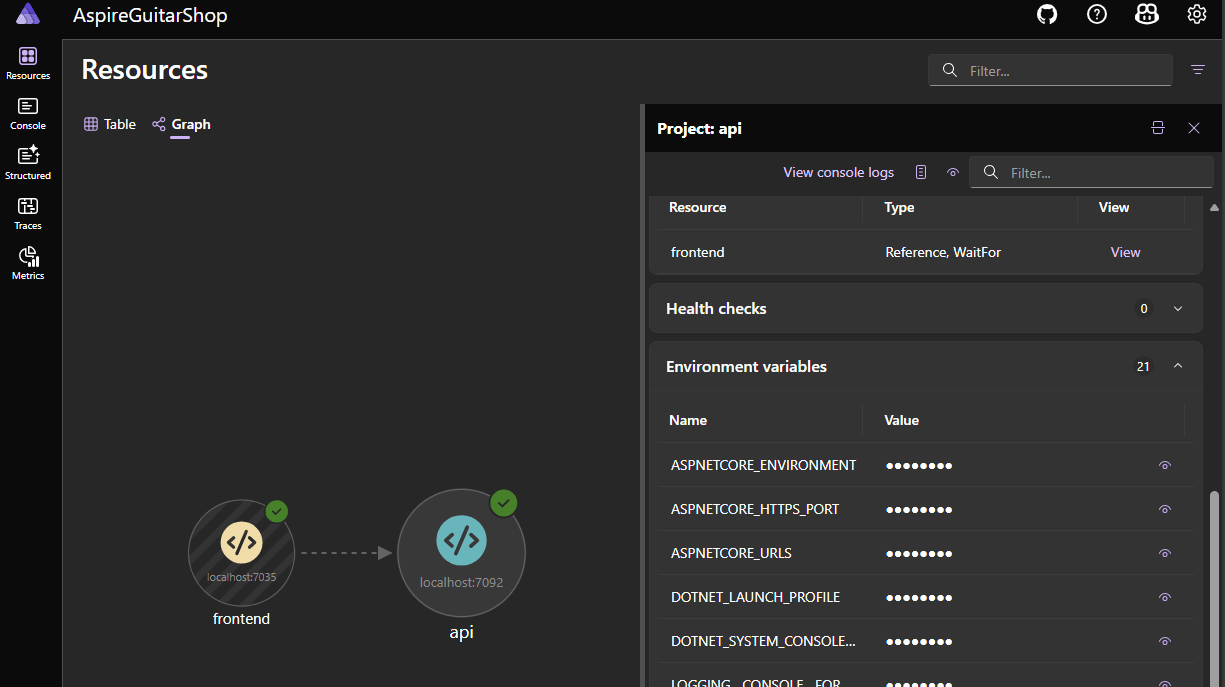Open the GitHub repository icon
The height and width of the screenshot is (687, 1225).
[1047, 15]
